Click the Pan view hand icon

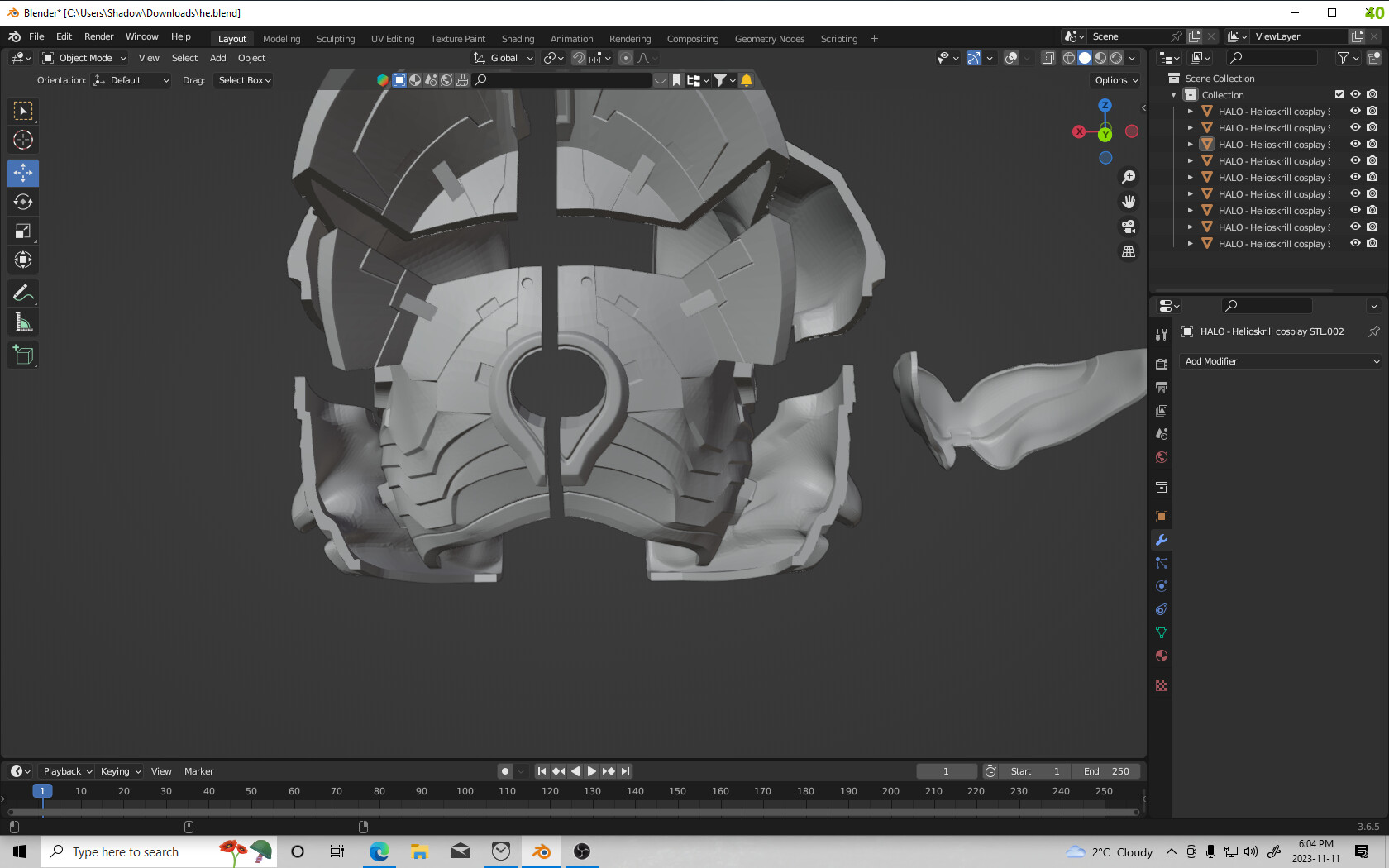(1129, 202)
